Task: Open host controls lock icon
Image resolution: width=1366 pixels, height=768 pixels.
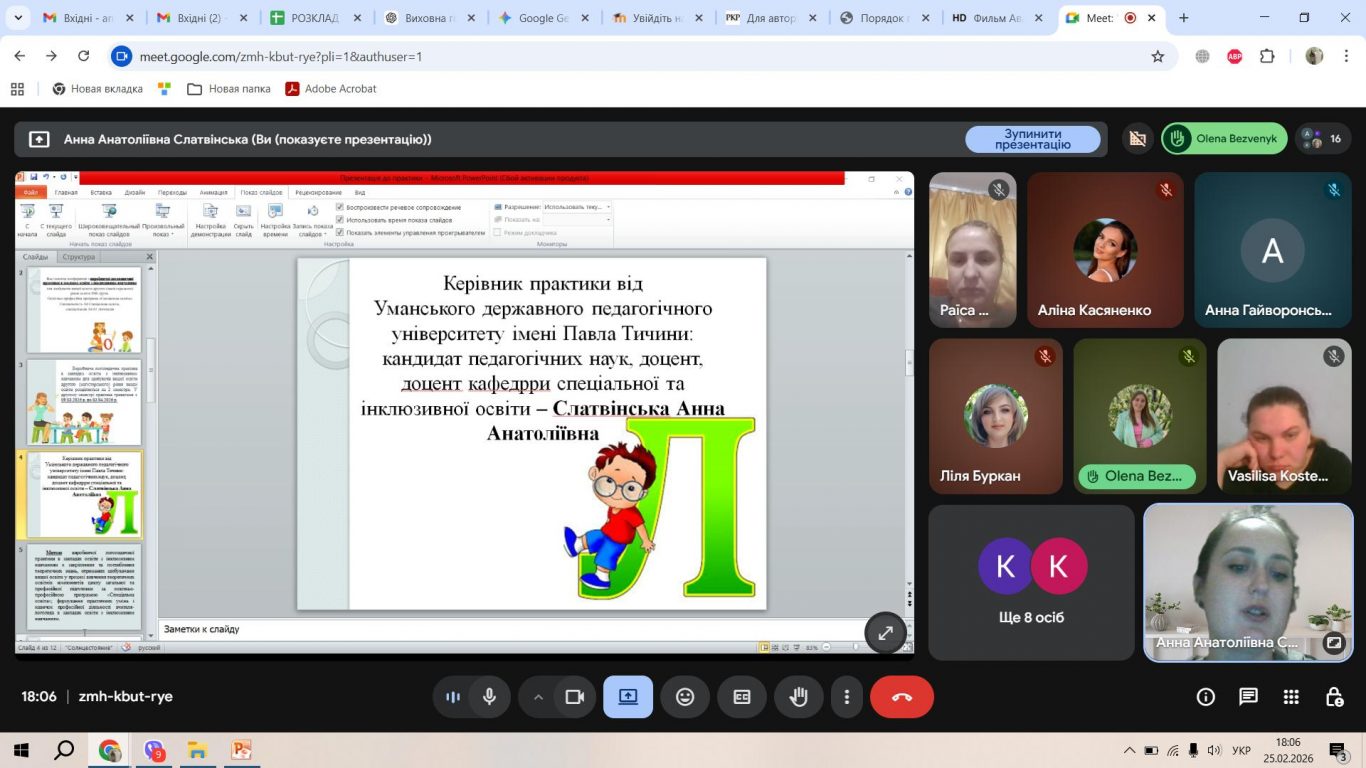Action: click(x=1333, y=697)
